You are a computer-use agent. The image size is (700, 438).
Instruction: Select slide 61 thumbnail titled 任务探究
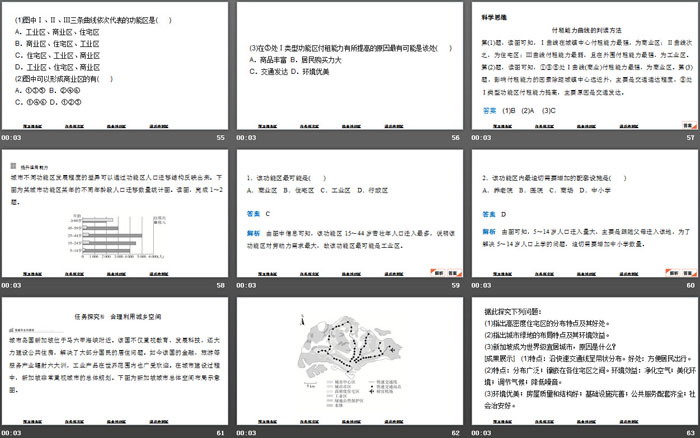coord(115,361)
